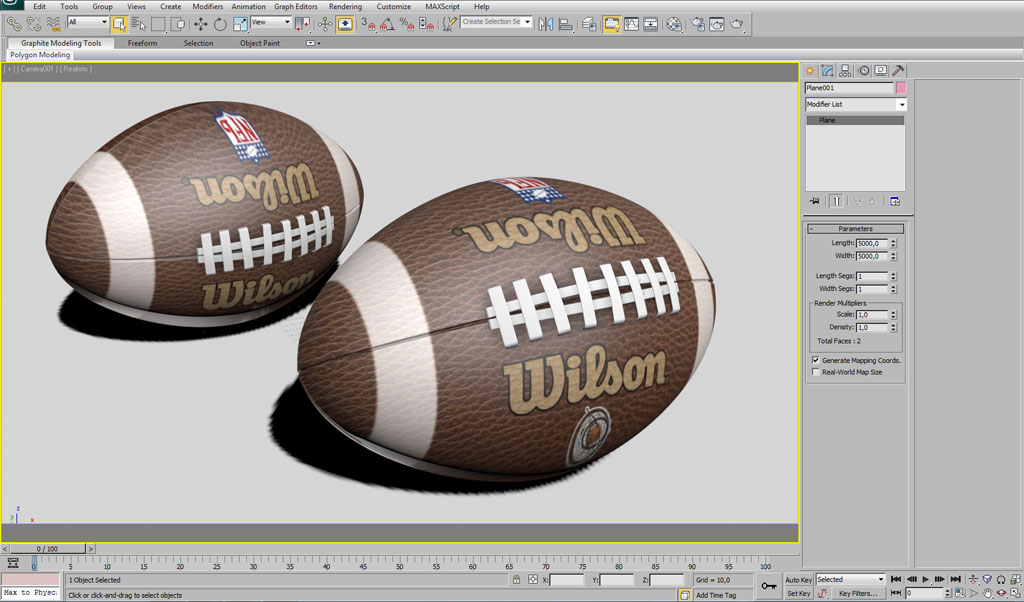This screenshot has height=602, width=1024.
Task: Open the MAXScript menu
Action: click(442, 7)
